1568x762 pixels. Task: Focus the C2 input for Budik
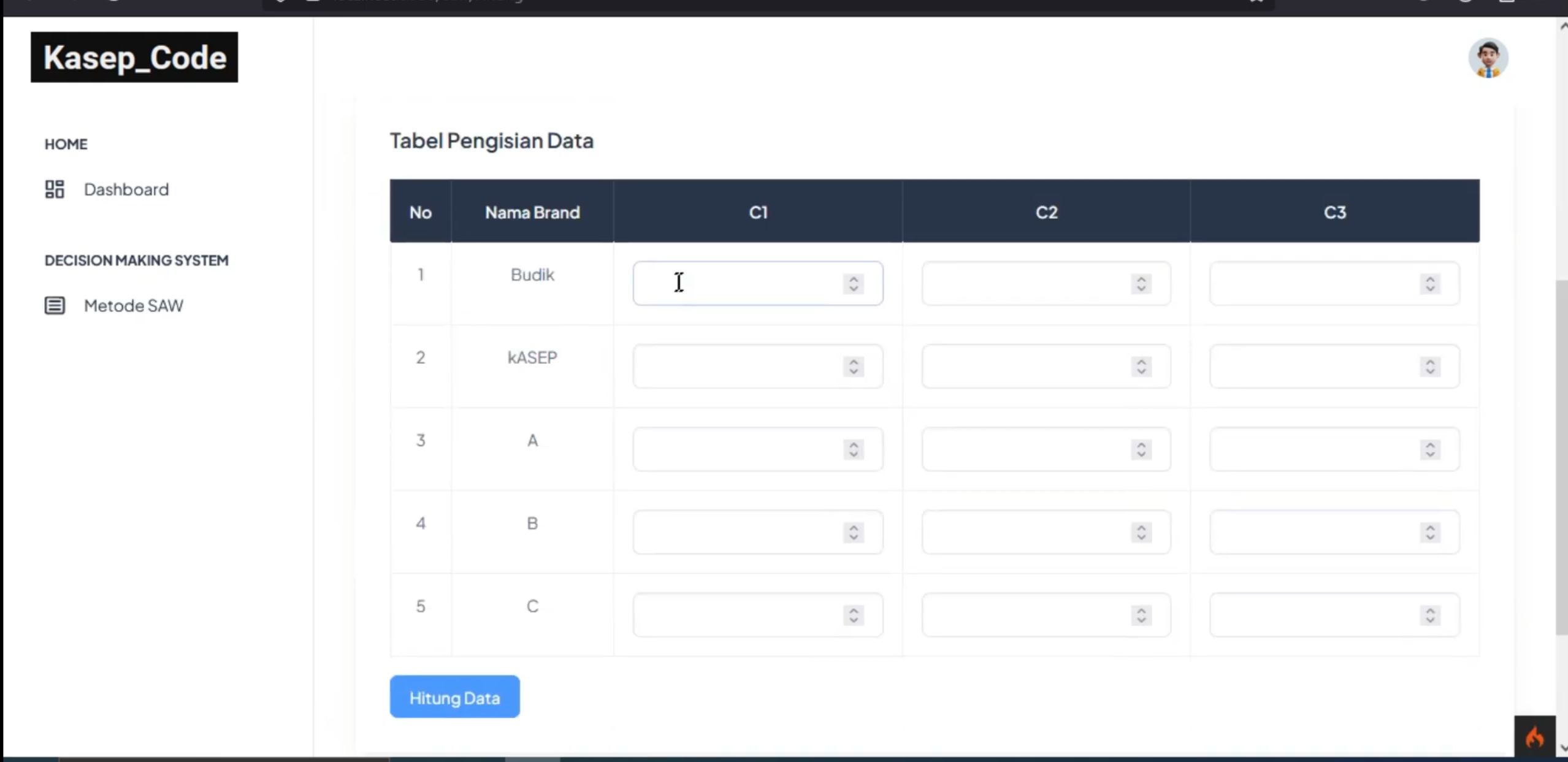coord(1046,283)
